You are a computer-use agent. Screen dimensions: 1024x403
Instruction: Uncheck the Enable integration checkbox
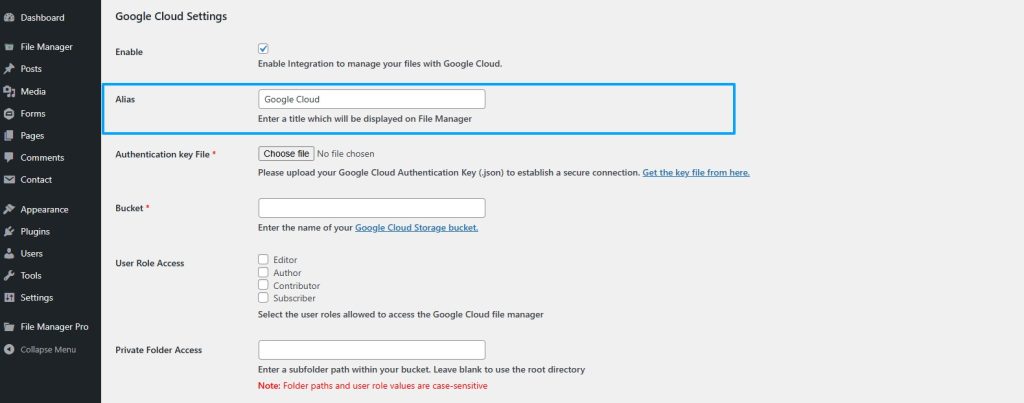pos(263,48)
